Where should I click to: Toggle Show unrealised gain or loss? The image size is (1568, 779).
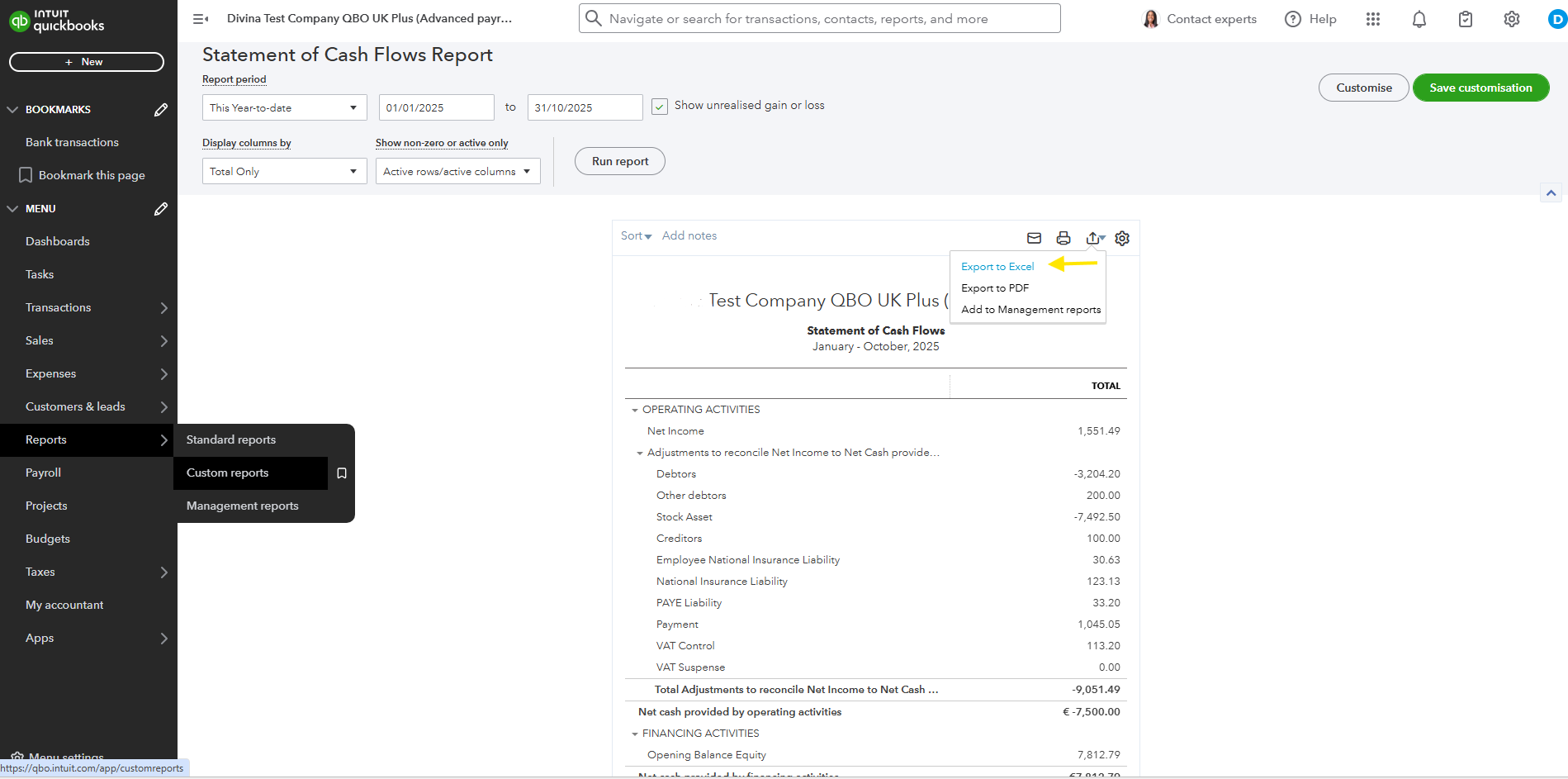click(x=660, y=107)
